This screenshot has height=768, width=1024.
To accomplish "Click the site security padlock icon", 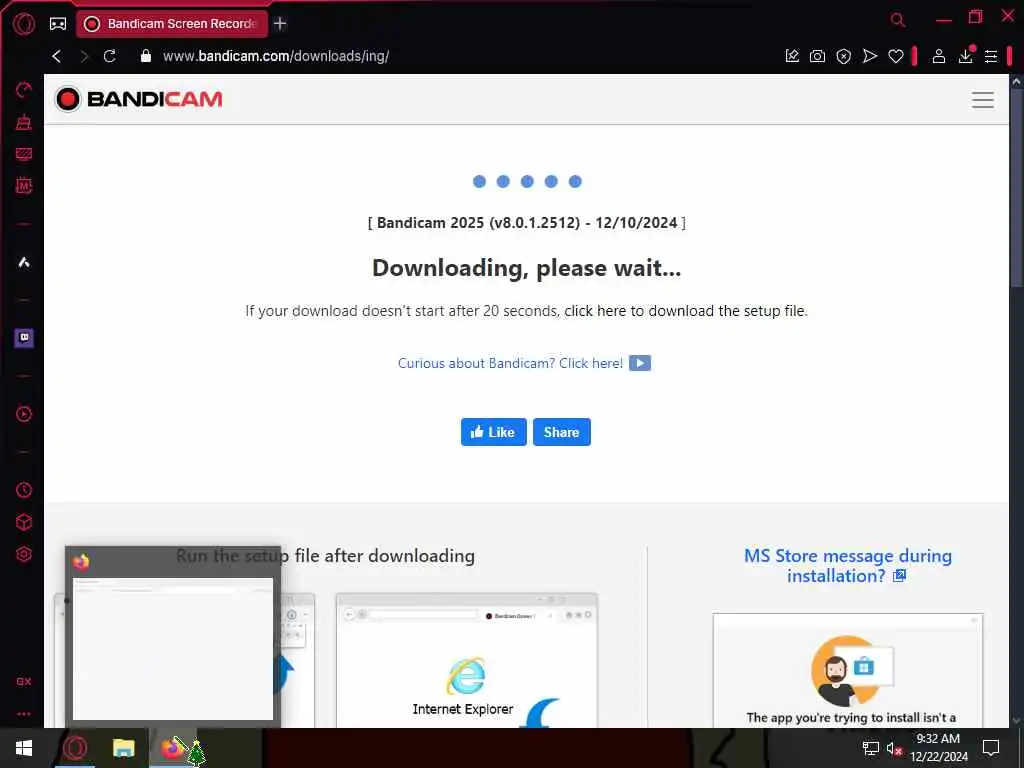I will point(146,56).
